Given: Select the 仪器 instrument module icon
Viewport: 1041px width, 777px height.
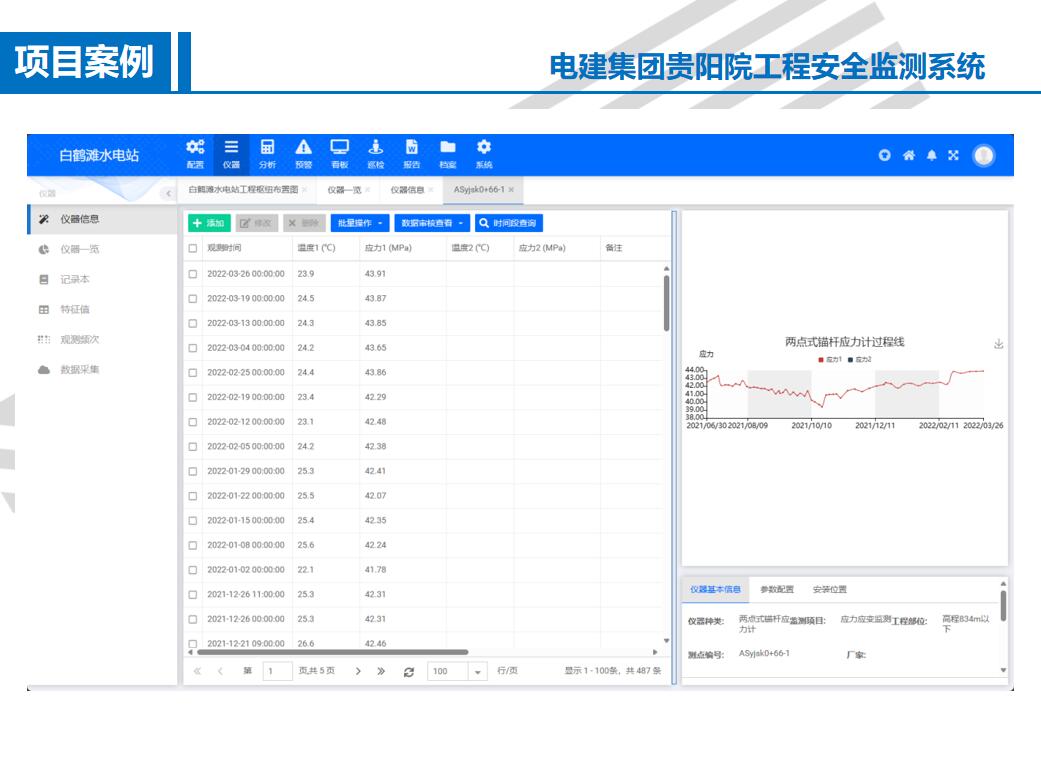Looking at the screenshot, I should pyautogui.click(x=231, y=154).
